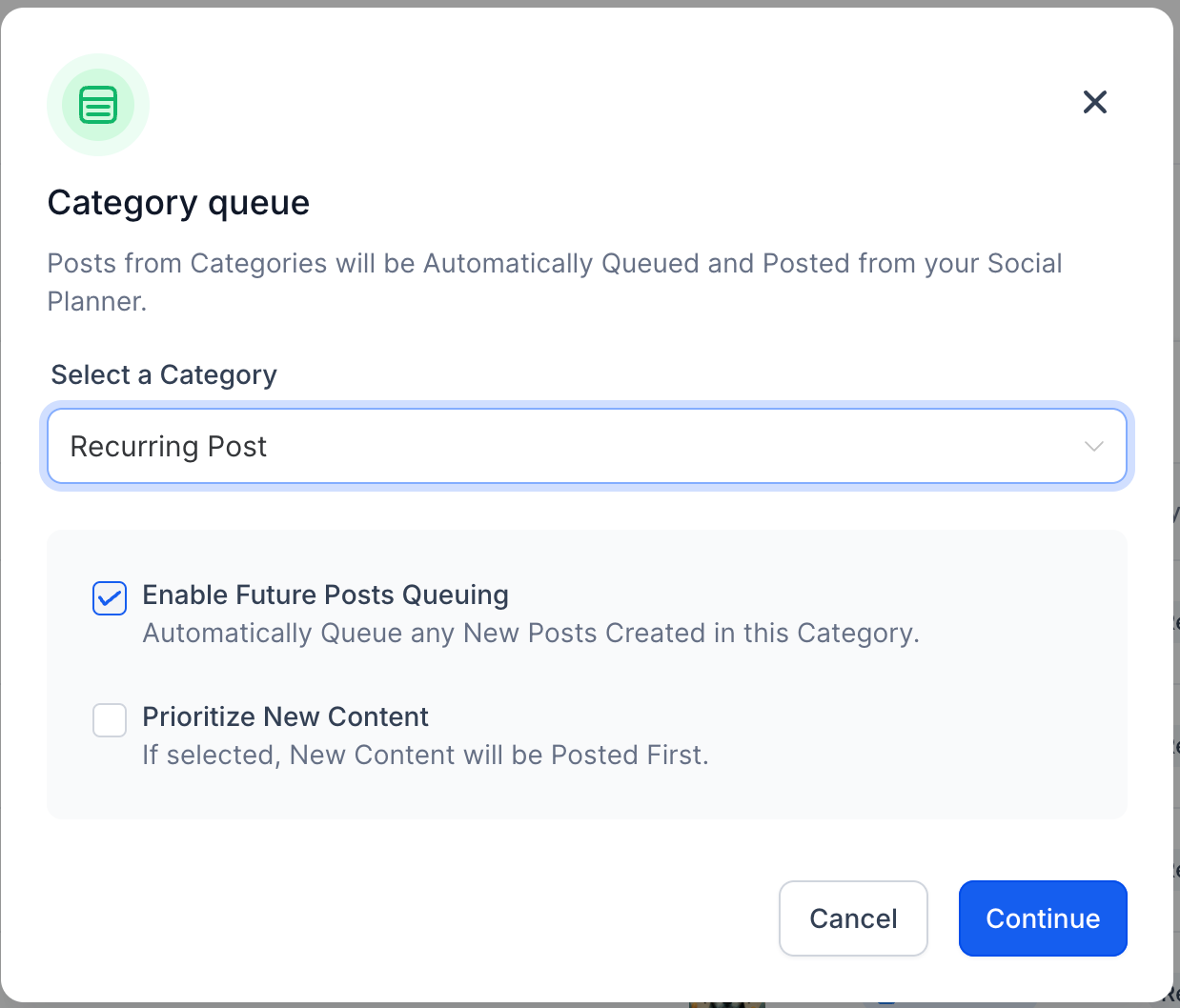Image resolution: width=1180 pixels, height=1008 pixels.
Task: Click the Category queue heading
Action: 178,203
